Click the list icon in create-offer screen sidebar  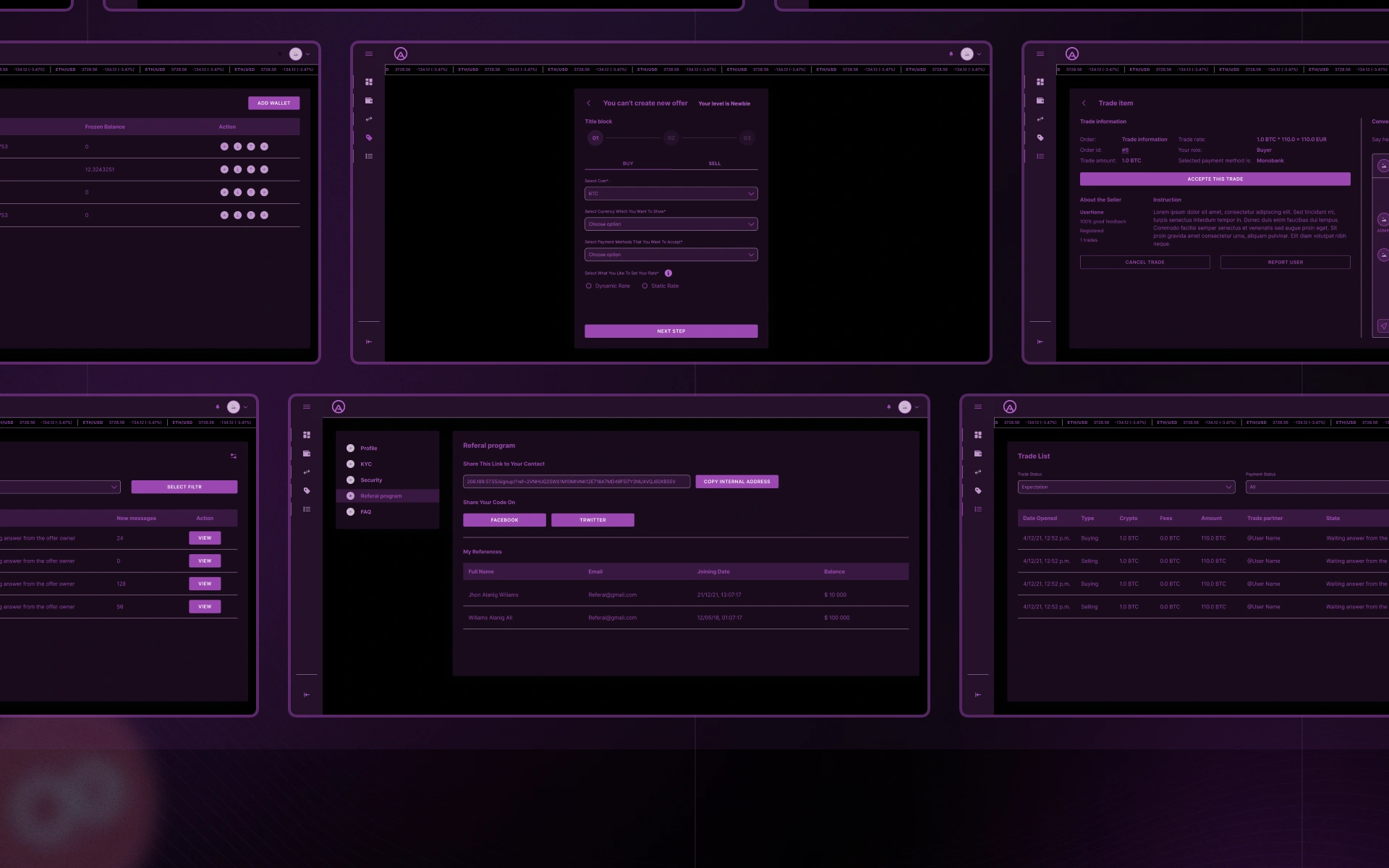pos(369,156)
